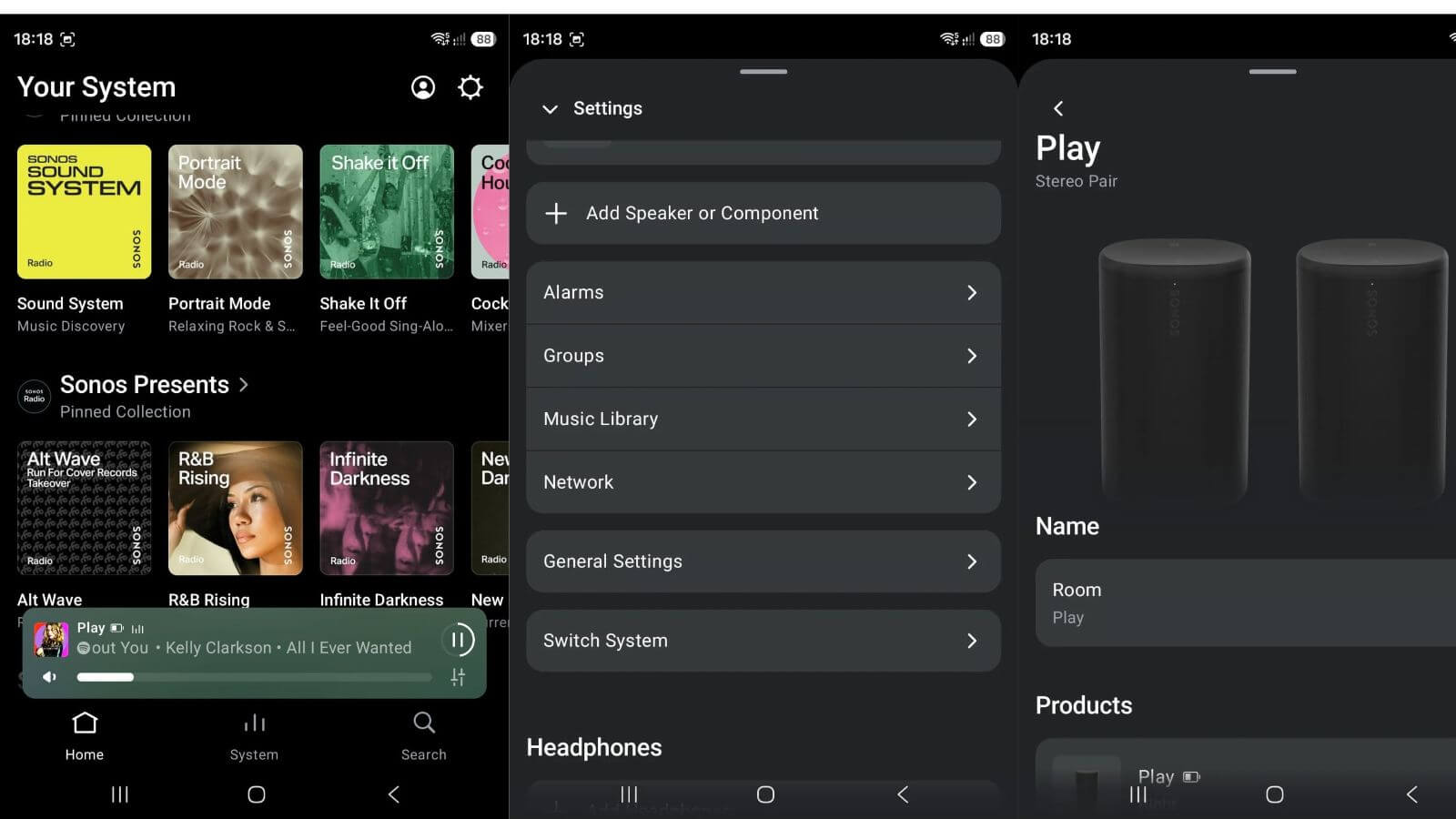This screenshot has width=1456, height=819.
Task: Tap Android home button on Home screen
Action: click(x=257, y=794)
